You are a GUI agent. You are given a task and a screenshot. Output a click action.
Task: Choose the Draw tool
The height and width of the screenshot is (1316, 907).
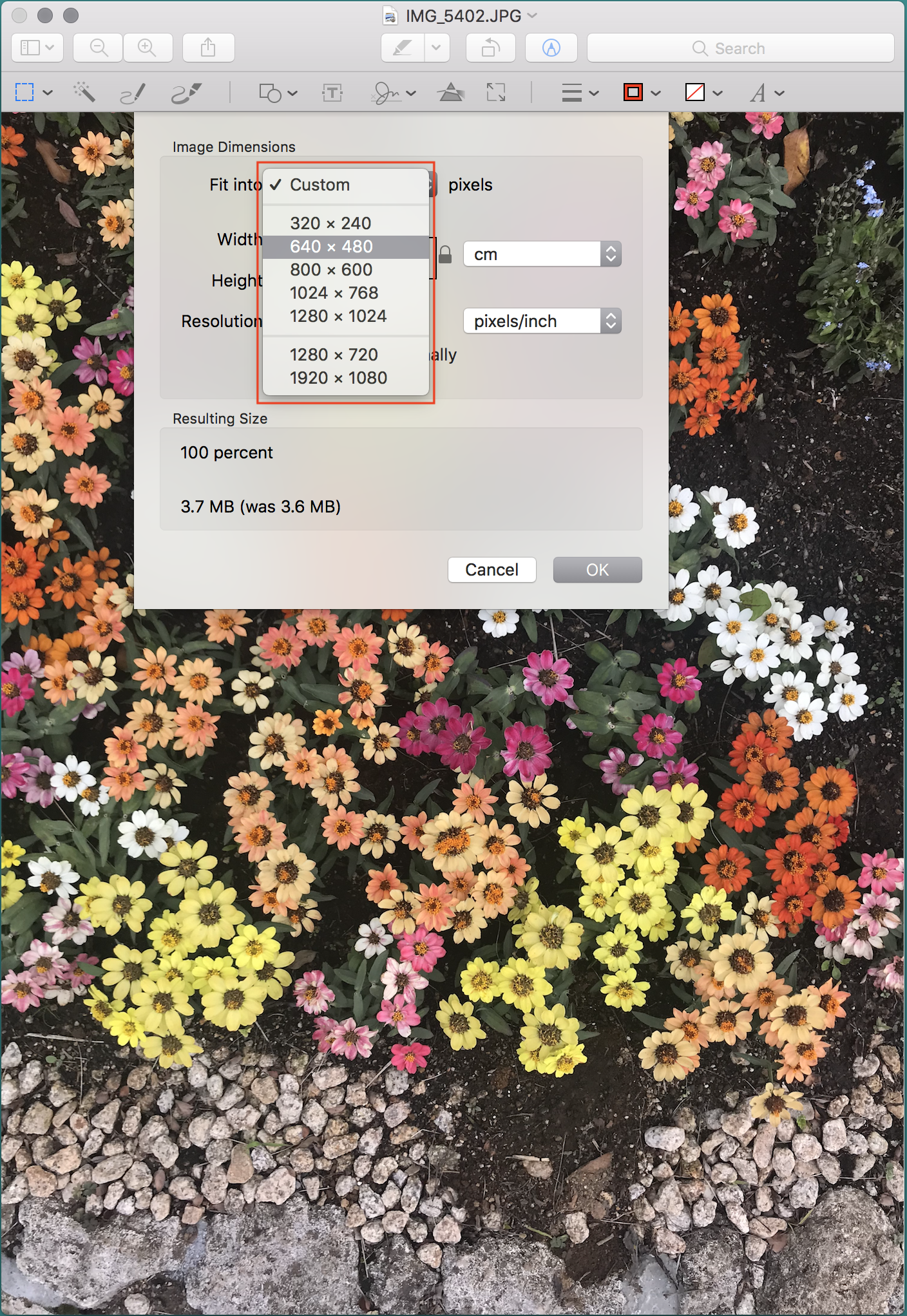pyautogui.click(x=187, y=93)
